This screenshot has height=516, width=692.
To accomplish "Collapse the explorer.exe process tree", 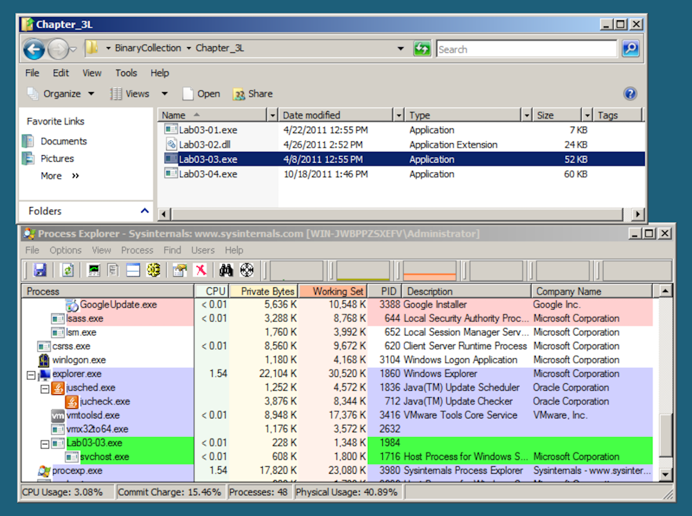I will [32, 374].
